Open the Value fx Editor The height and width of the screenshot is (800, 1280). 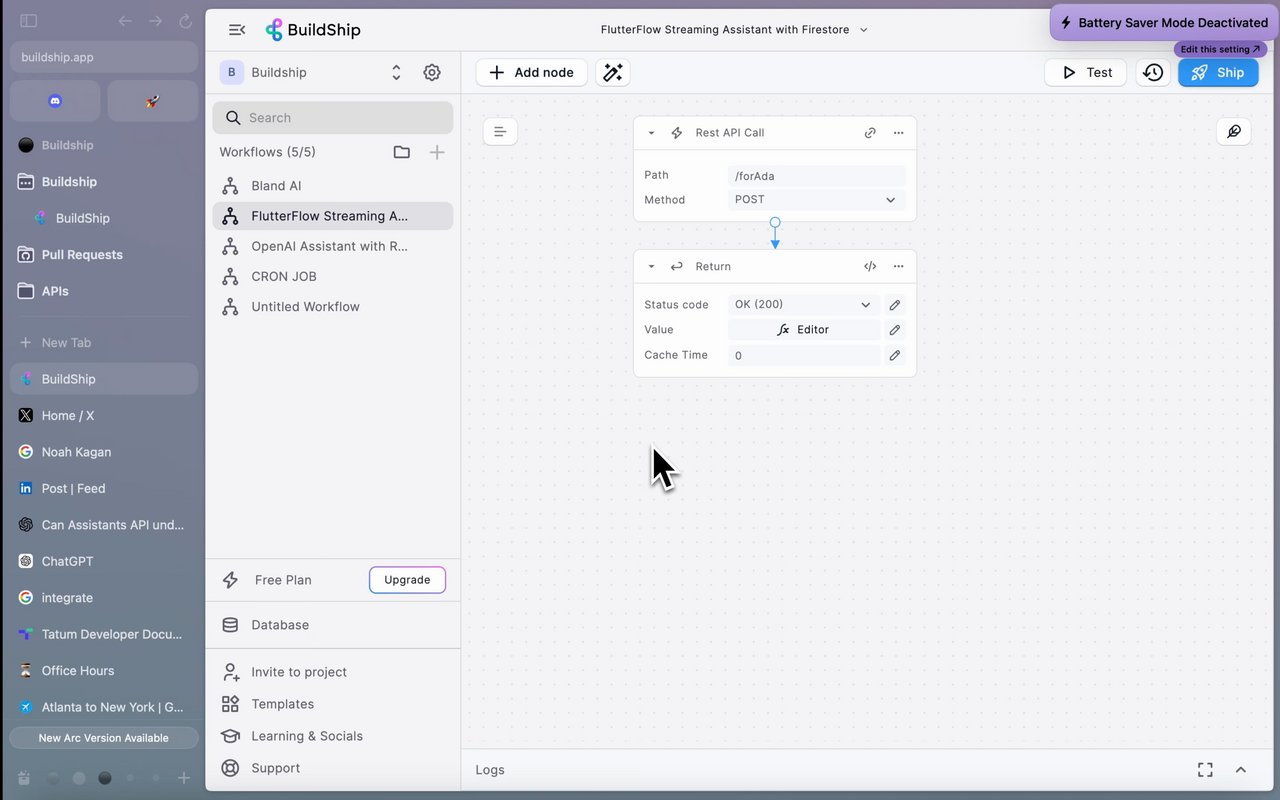804,330
